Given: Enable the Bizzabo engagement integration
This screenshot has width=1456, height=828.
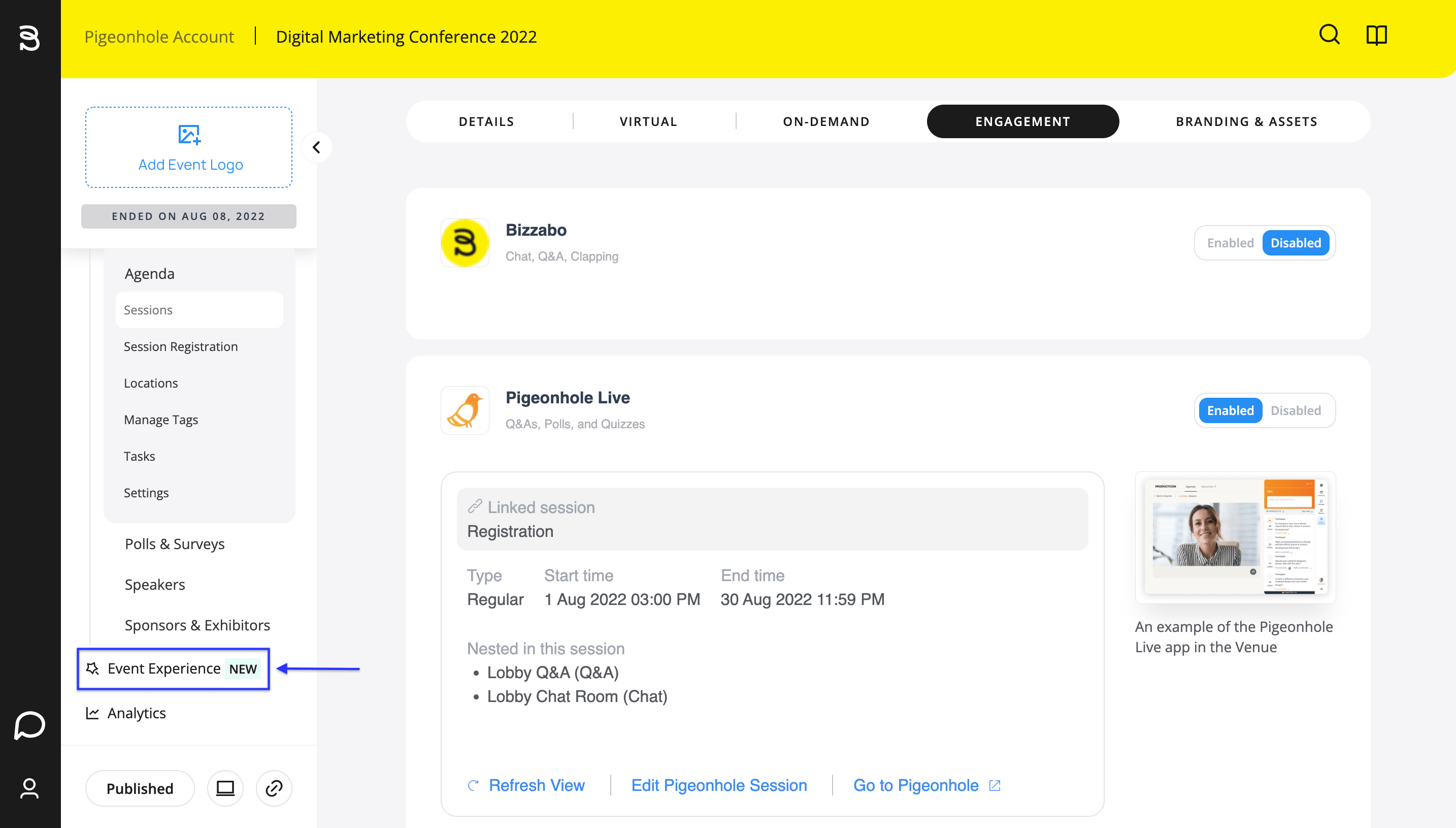Looking at the screenshot, I should coord(1231,243).
